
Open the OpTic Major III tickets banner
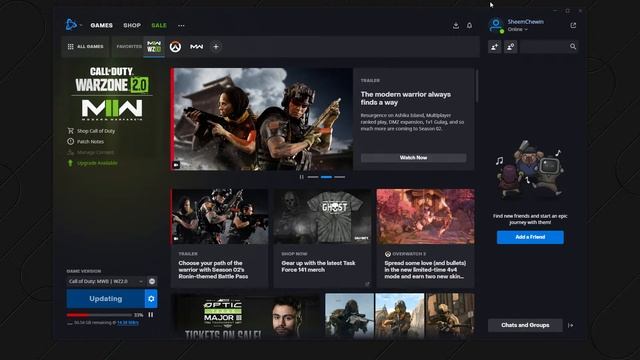tap(247, 315)
